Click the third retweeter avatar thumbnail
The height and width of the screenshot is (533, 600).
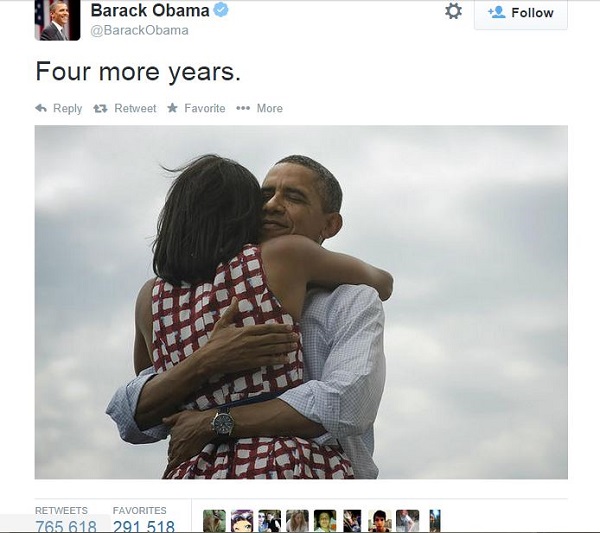click(x=269, y=521)
